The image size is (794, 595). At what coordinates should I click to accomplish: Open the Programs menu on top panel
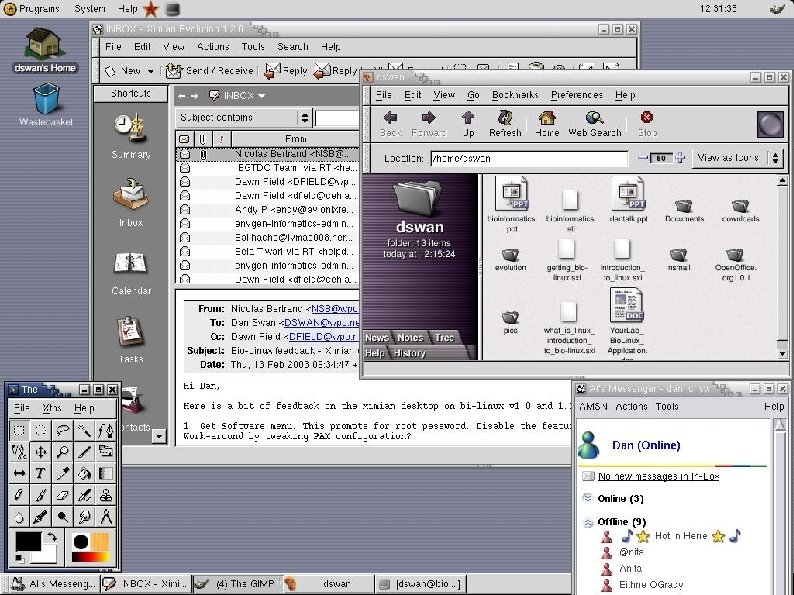pyautogui.click(x=33, y=9)
